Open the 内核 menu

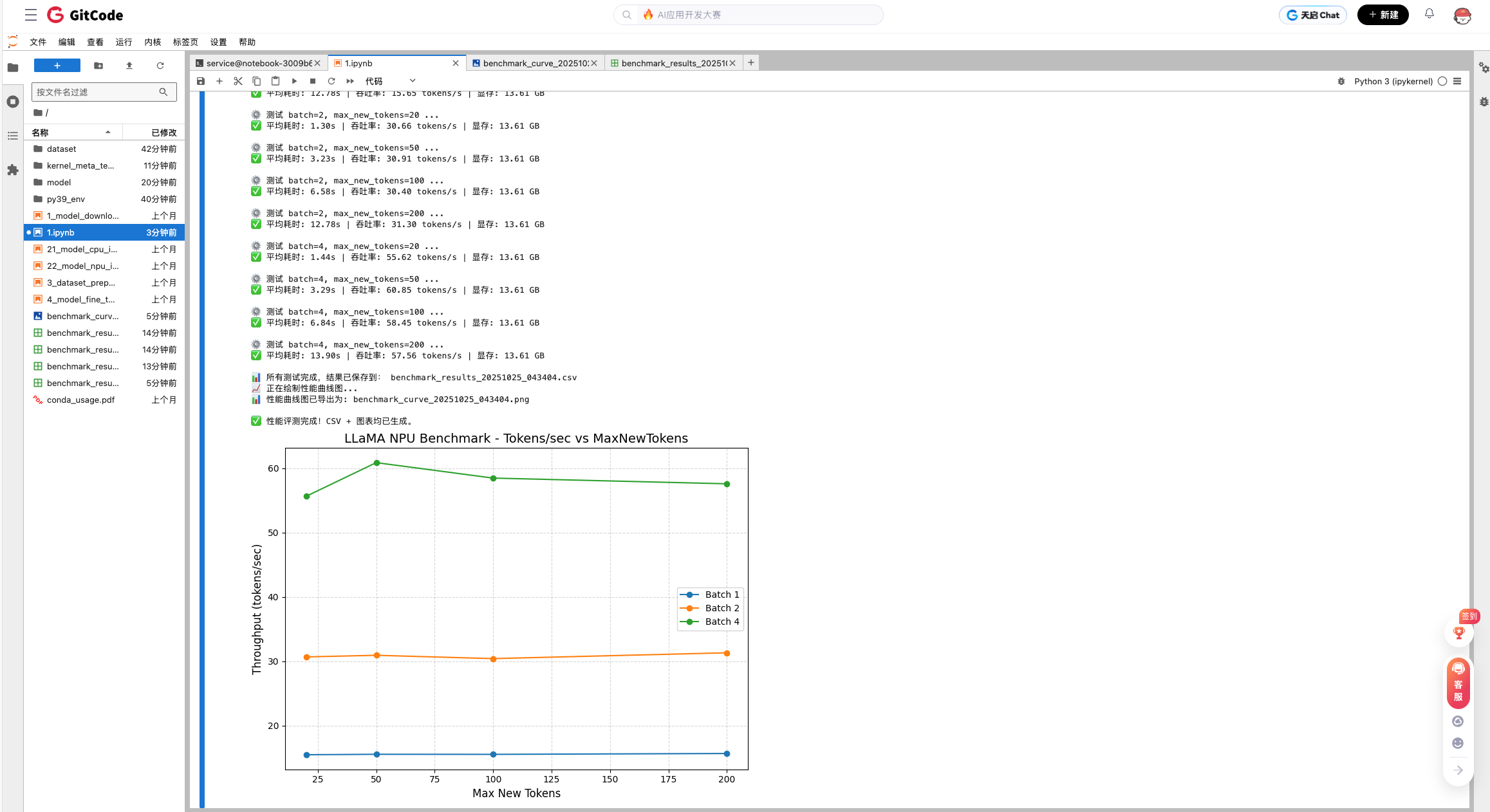[x=153, y=42]
